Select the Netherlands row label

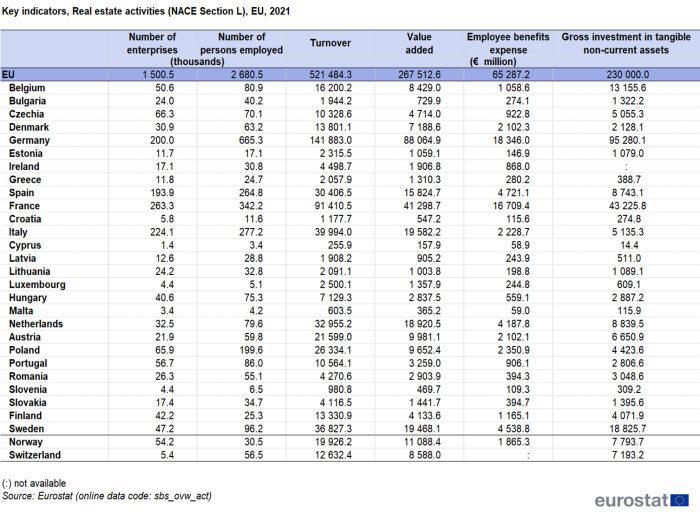pyautogui.click(x=36, y=324)
